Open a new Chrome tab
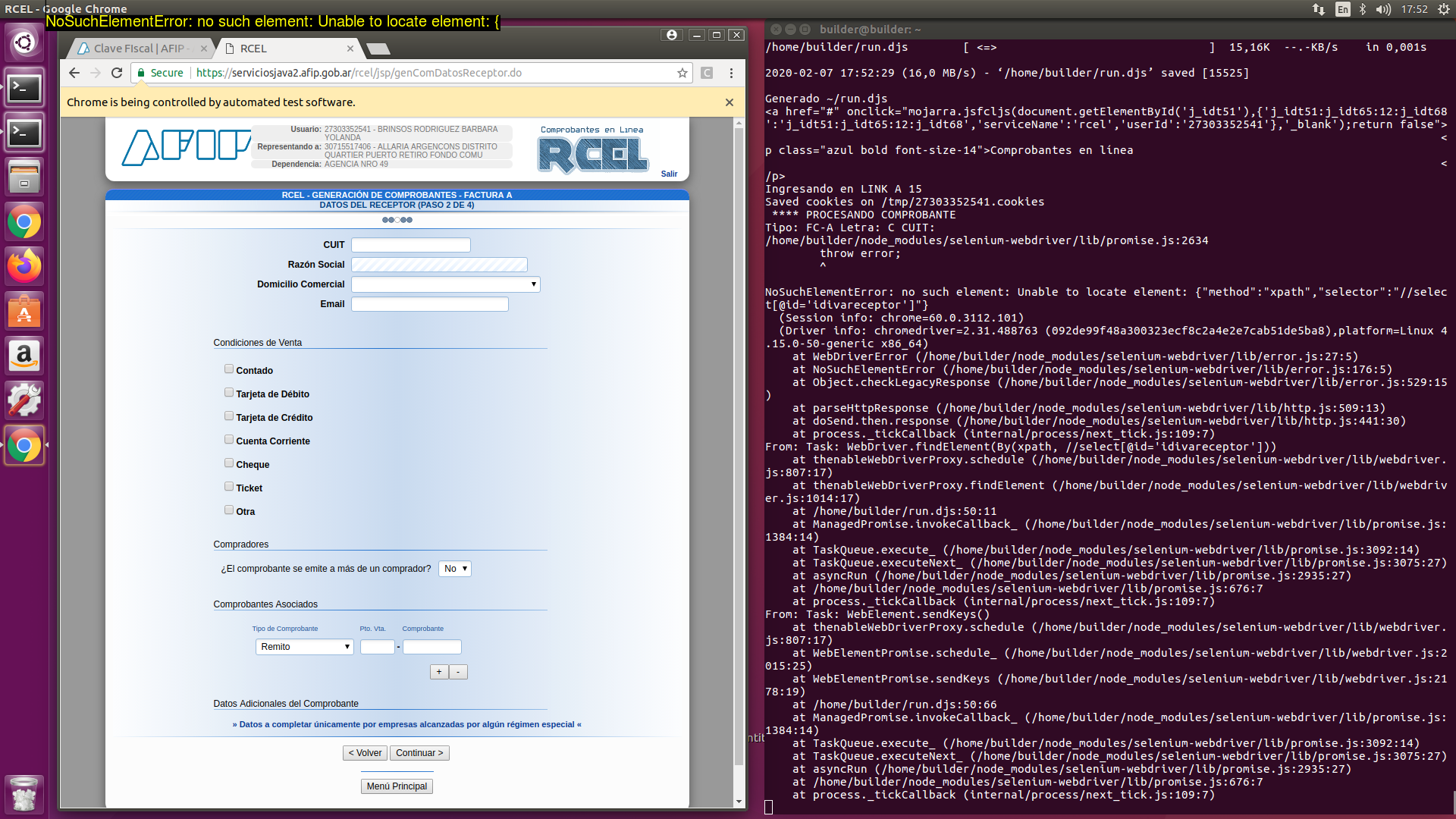1456x819 pixels. [x=378, y=49]
